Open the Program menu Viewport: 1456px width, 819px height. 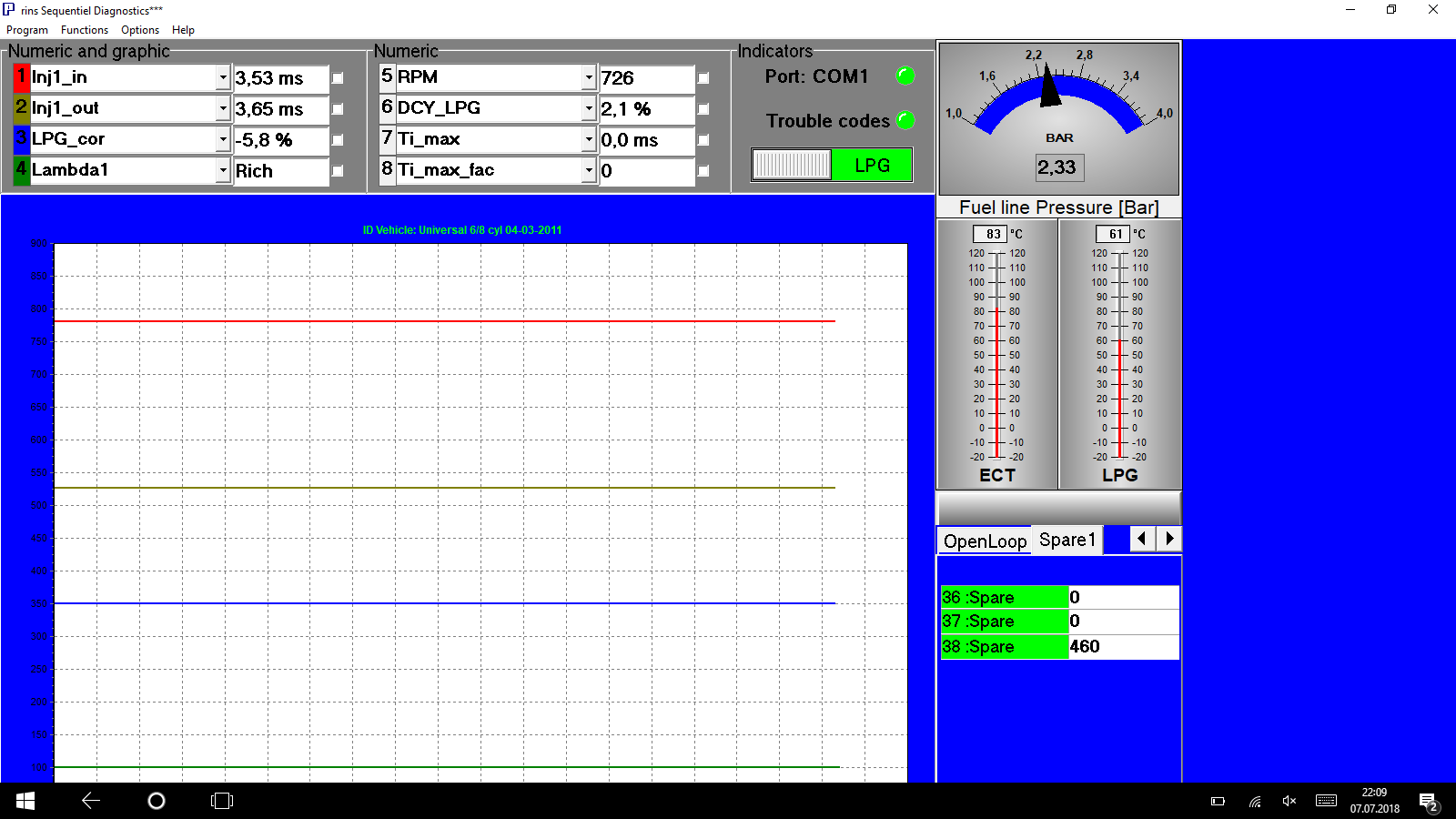(27, 30)
